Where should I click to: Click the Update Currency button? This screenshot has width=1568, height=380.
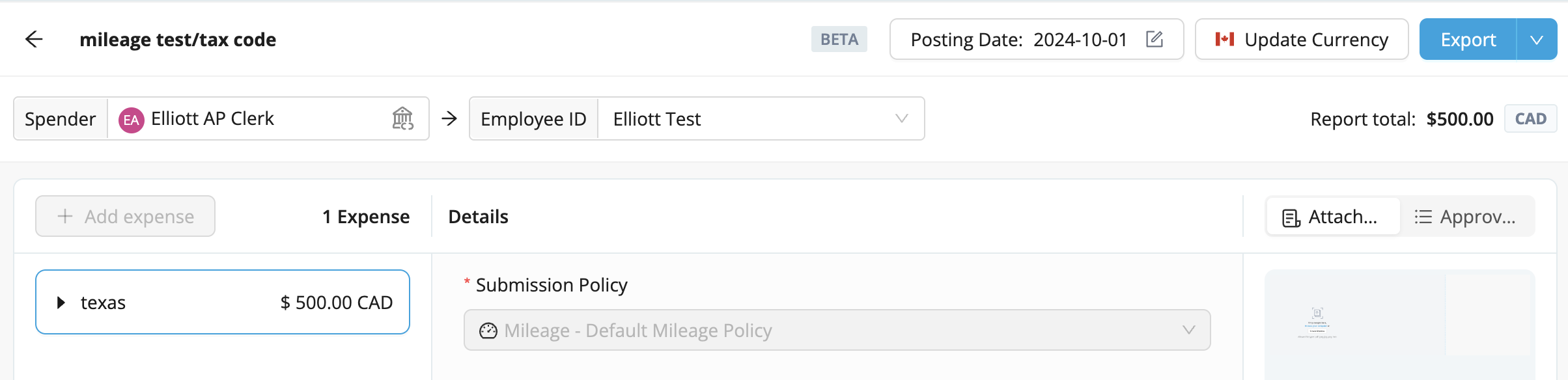(1302, 40)
